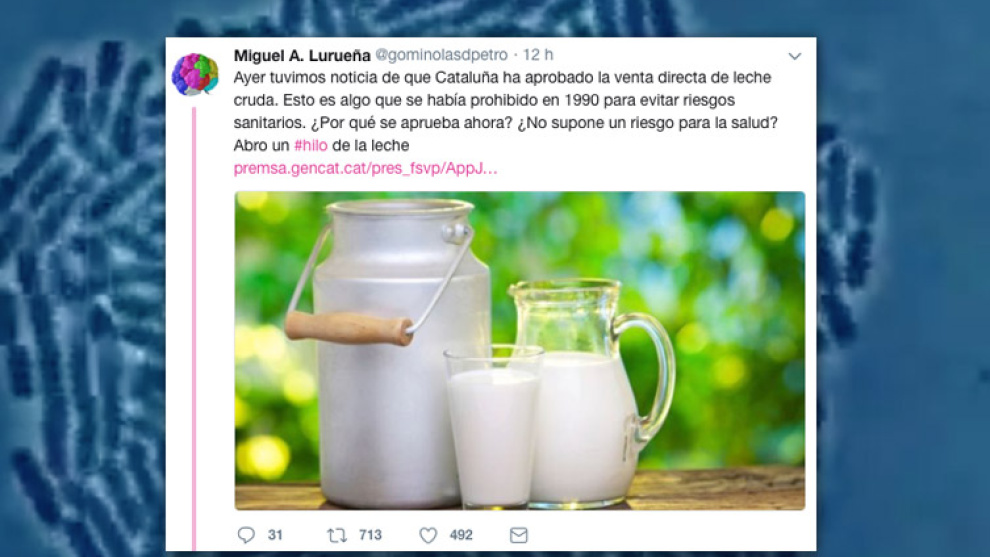This screenshot has height=557, width=990.
Task: Like the tweet with heart icon
Action: [x=428, y=536]
